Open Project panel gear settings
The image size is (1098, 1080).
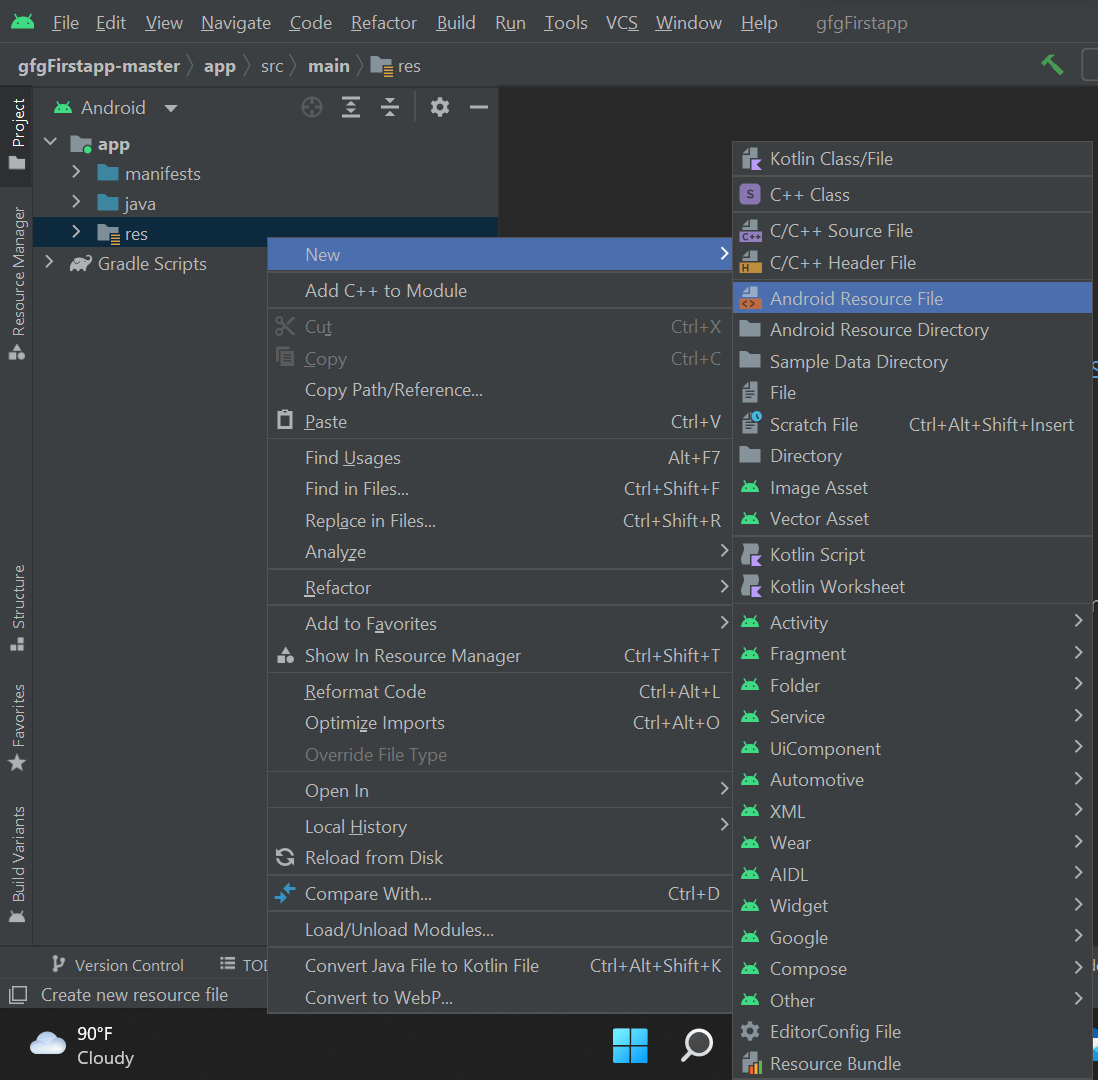440,107
